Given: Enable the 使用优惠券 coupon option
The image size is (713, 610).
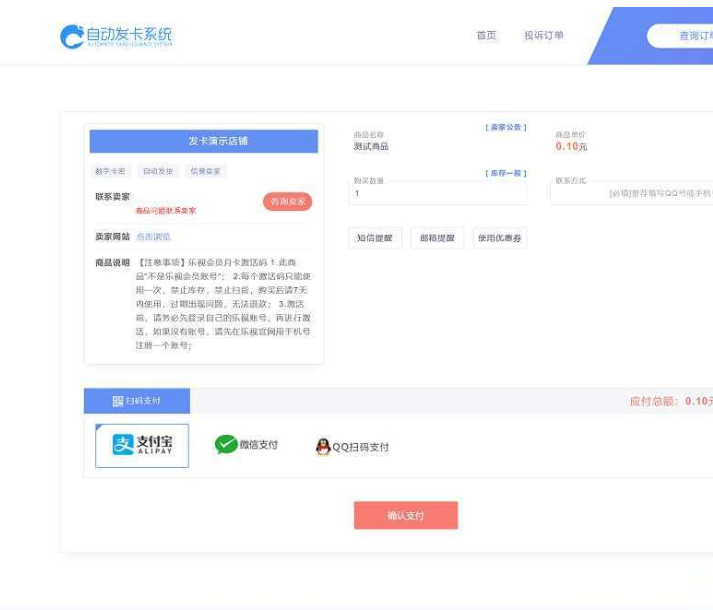Looking at the screenshot, I should pyautogui.click(x=499, y=238).
